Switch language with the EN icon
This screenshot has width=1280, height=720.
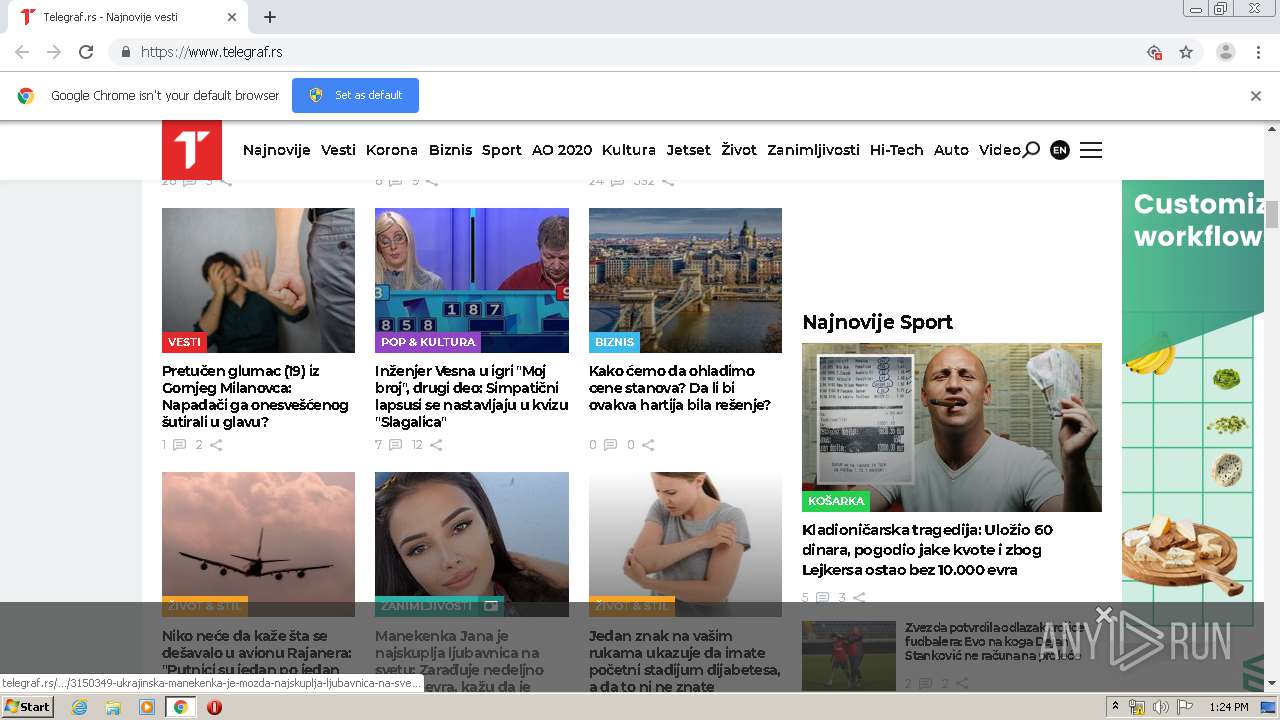point(1060,150)
